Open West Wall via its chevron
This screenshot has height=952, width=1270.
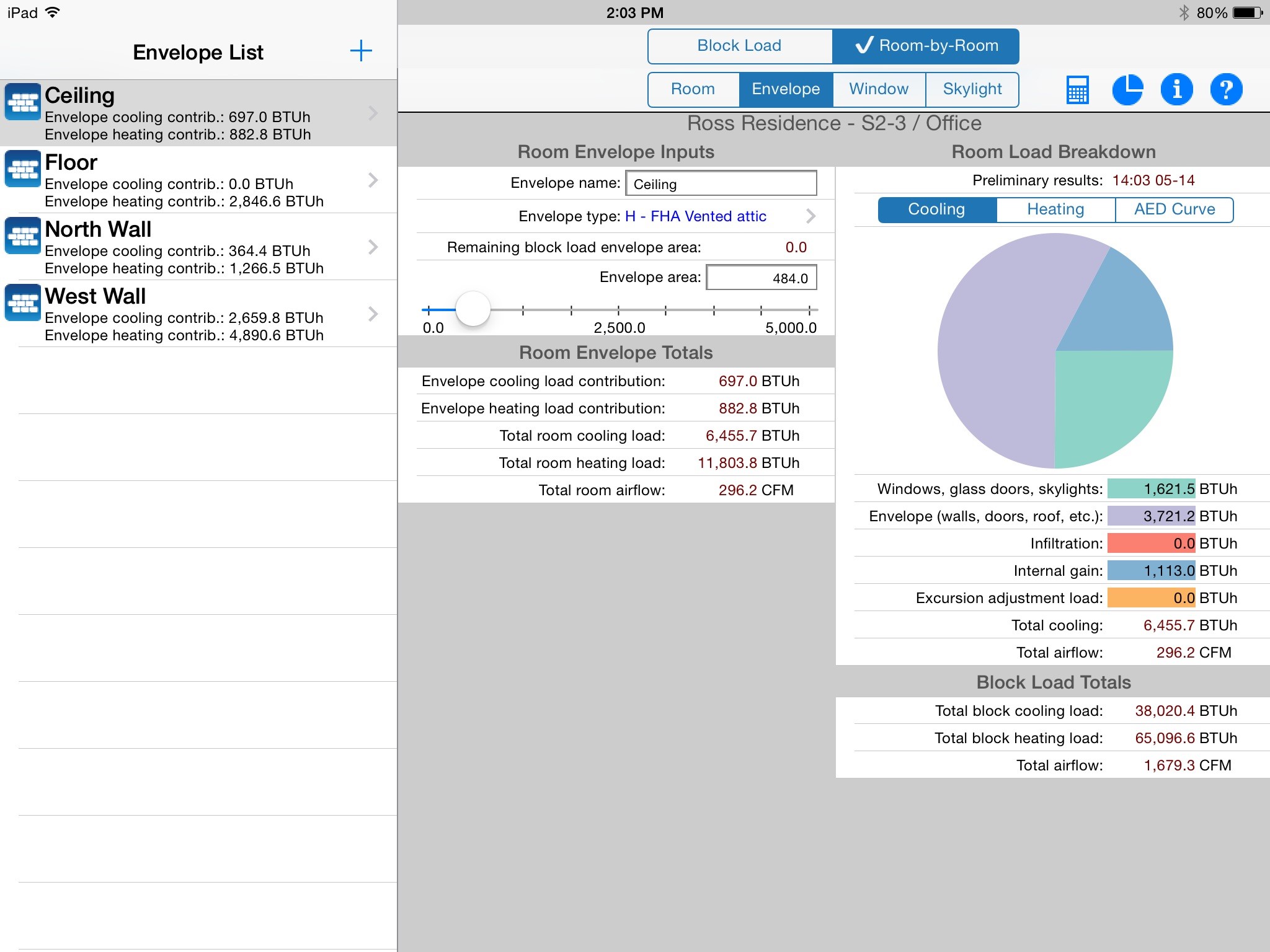(373, 314)
